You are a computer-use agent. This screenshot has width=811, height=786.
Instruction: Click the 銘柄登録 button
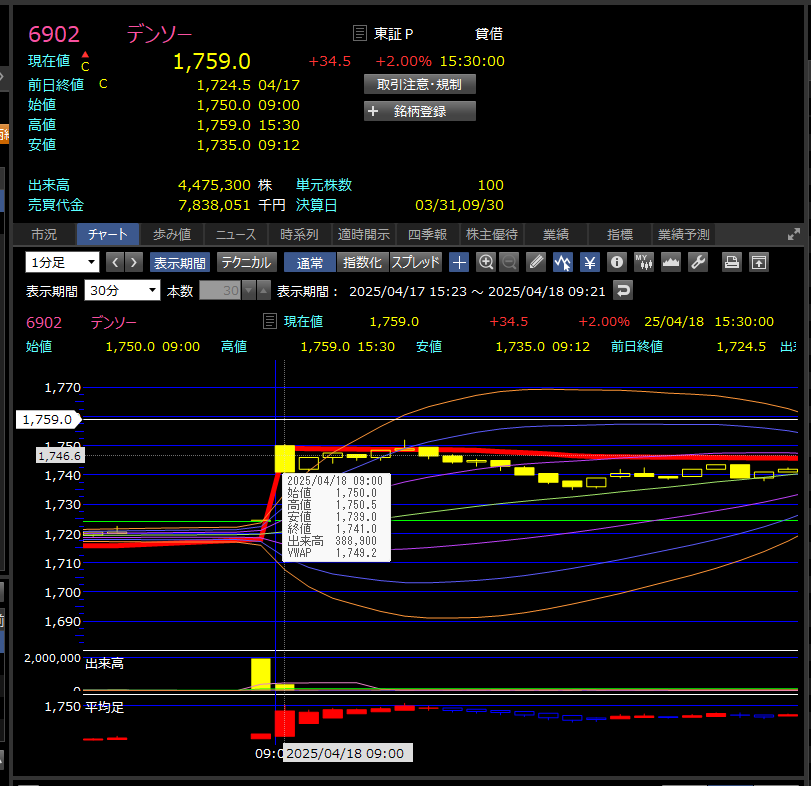coord(419,111)
